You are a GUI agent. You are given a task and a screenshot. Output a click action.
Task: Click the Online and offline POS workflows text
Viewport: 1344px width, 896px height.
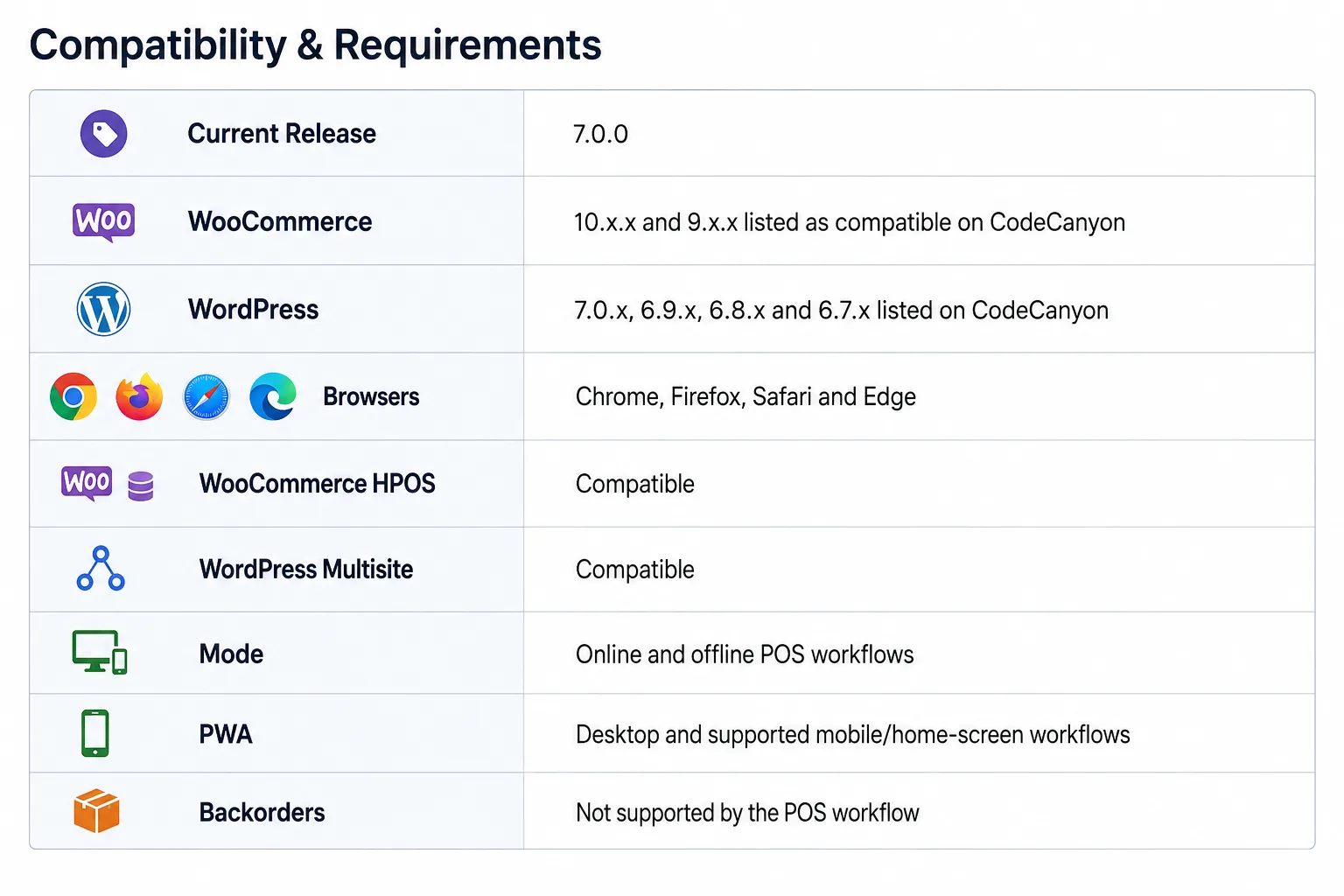pyautogui.click(x=745, y=654)
